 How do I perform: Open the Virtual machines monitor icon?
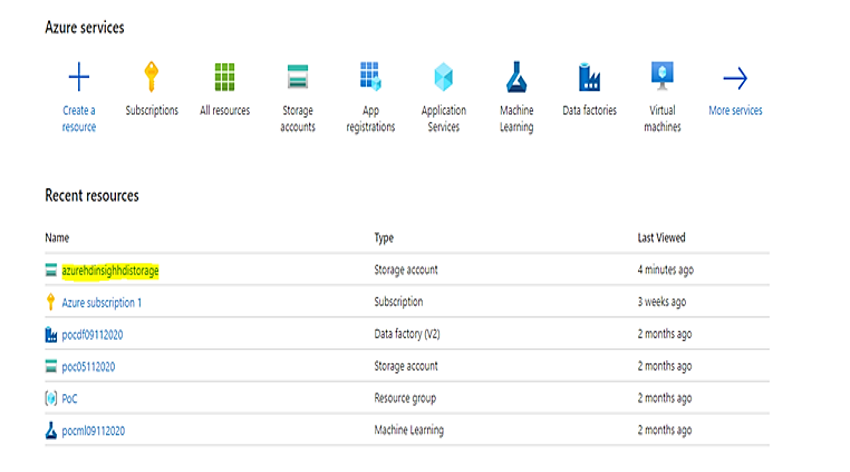662,76
